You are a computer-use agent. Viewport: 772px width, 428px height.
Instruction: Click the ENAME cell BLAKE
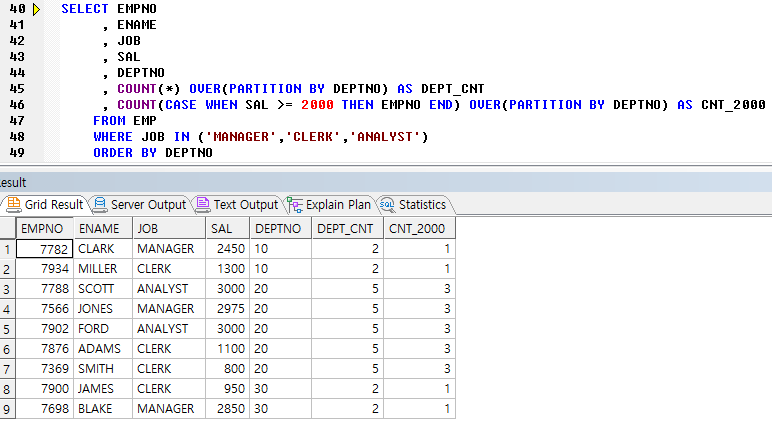click(x=103, y=409)
